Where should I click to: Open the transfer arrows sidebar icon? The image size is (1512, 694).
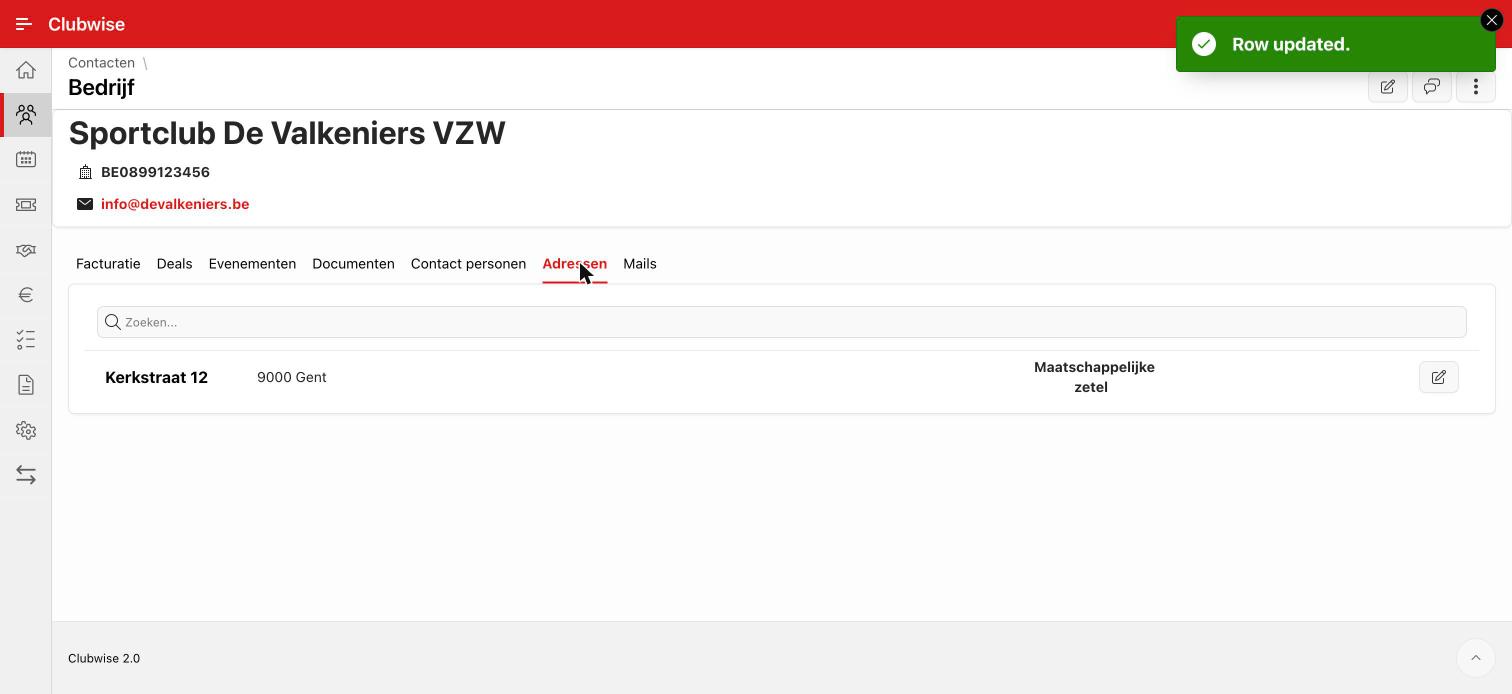pyautogui.click(x=26, y=475)
